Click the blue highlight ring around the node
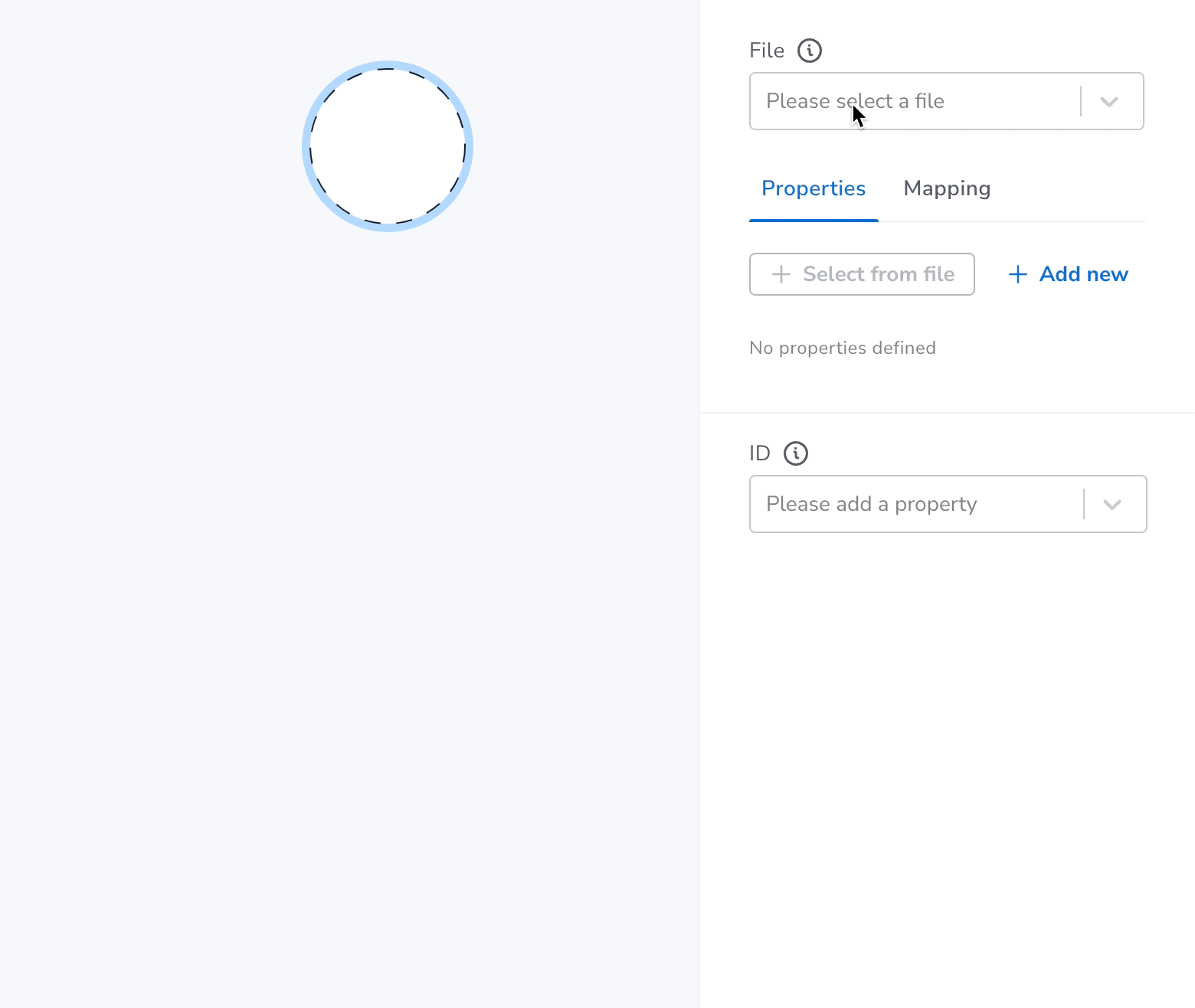Screen dimensions: 1195x1008 coord(388,64)
